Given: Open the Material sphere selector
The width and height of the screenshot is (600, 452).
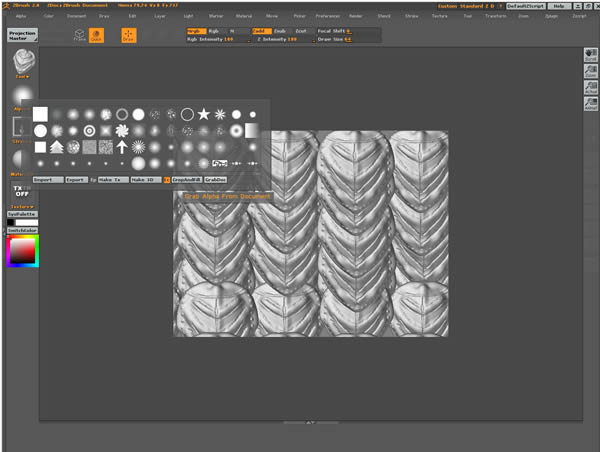Looking at the screenshot, I should pos(18,160).
